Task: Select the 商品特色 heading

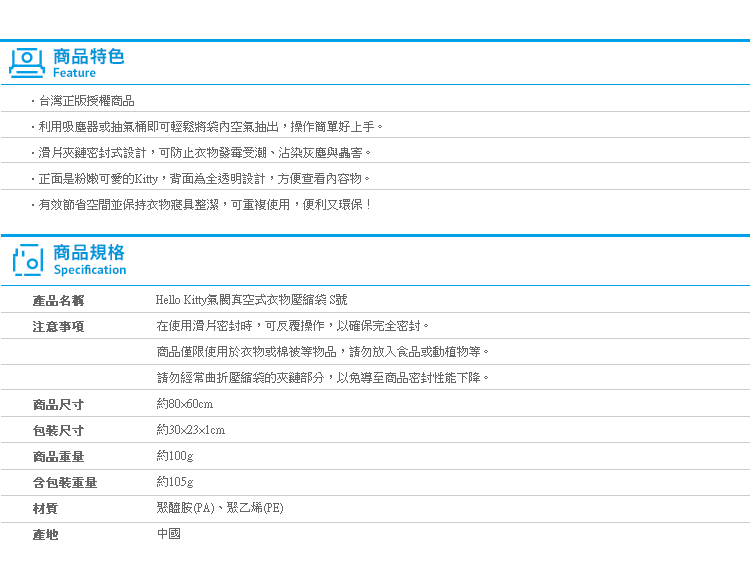Action: [88, 56]
